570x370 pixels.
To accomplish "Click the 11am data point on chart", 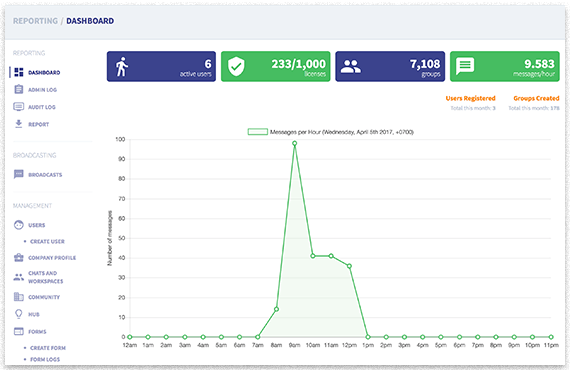I will coord(331,256).
